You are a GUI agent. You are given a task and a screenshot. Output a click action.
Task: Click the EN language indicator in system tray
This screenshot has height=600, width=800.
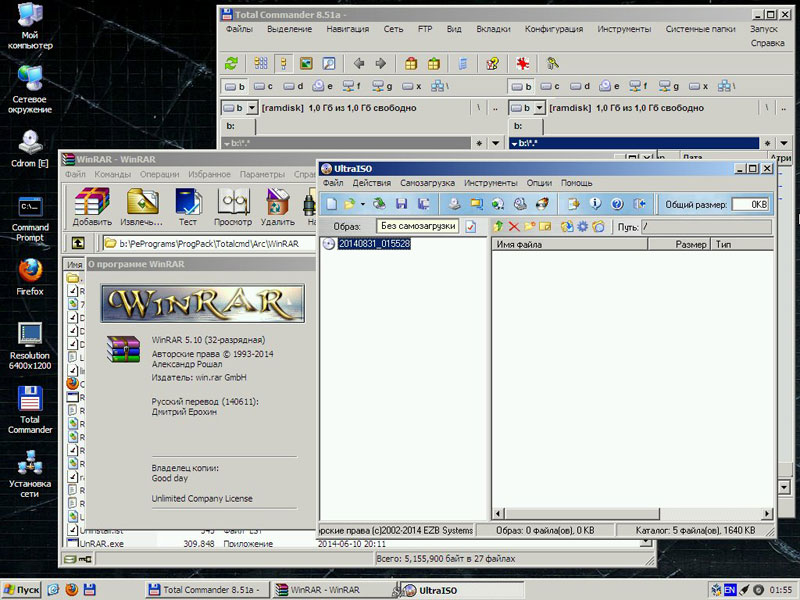coord(730,590)
